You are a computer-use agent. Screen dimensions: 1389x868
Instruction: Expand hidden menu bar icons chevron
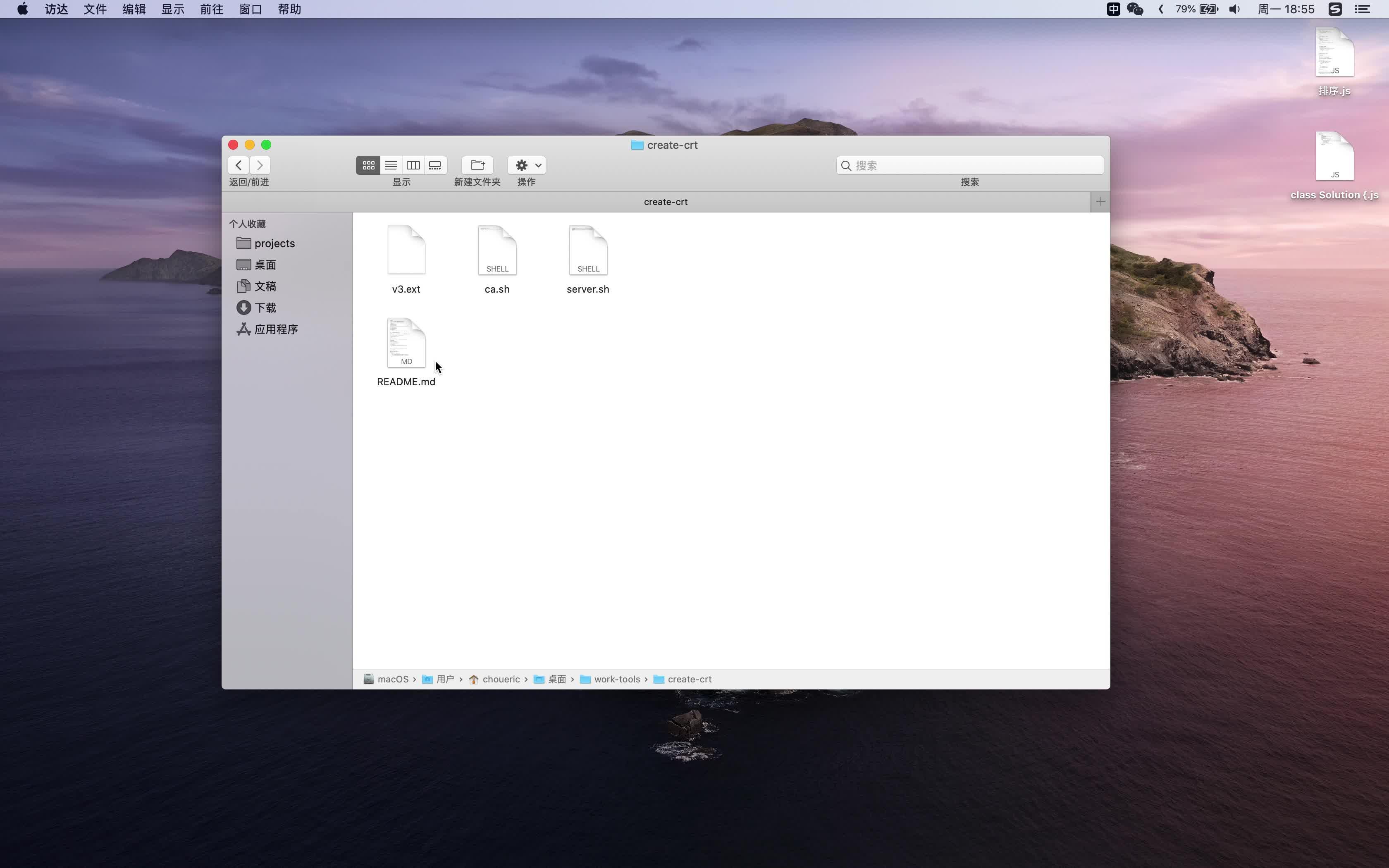point(1161,9)
